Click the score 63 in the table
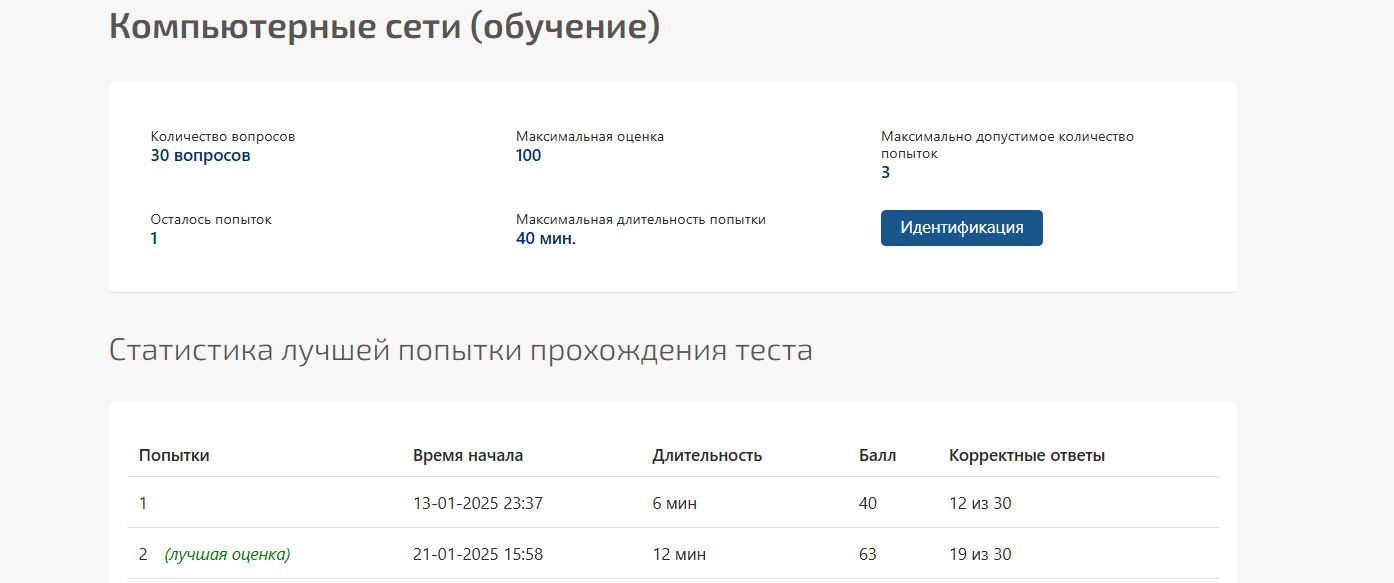This screenshot has height=583, width=1394. (868, 554)
